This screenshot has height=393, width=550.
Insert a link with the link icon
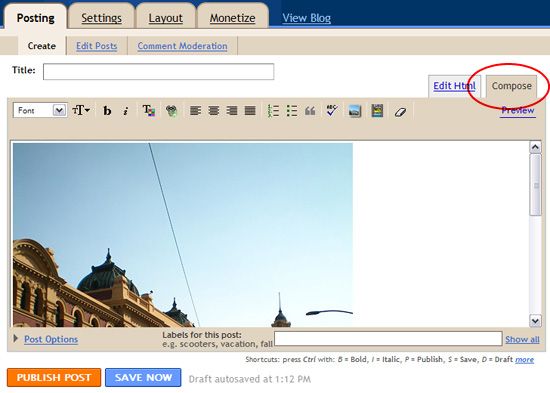click(x=171, y=111)
